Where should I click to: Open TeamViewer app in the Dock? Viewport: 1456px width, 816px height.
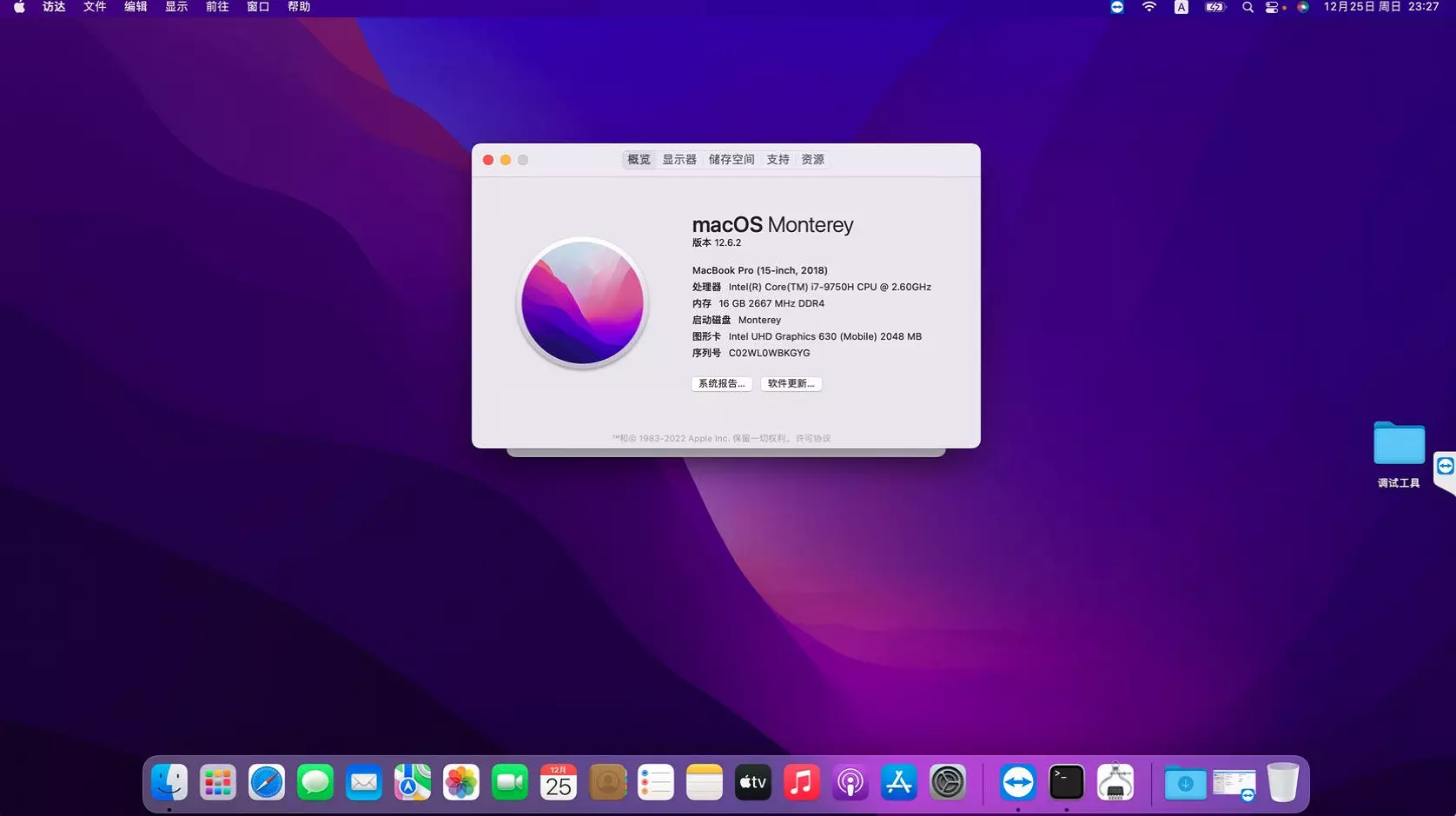click(1017, 783)
